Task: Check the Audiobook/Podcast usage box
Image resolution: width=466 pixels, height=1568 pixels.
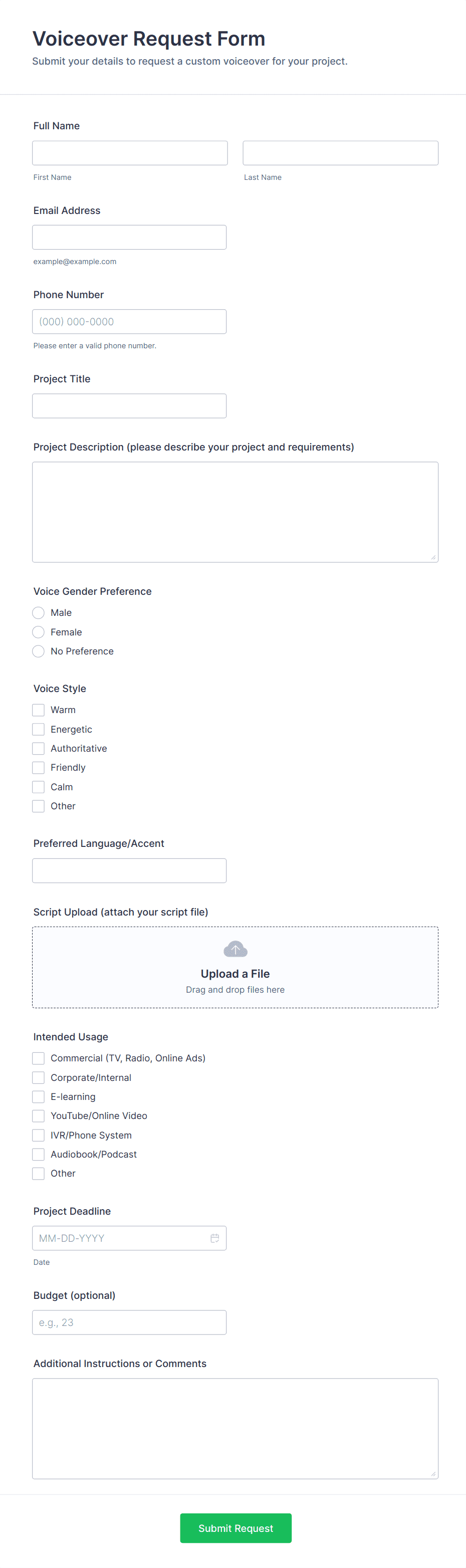Action: click(x=38, y=1154)
